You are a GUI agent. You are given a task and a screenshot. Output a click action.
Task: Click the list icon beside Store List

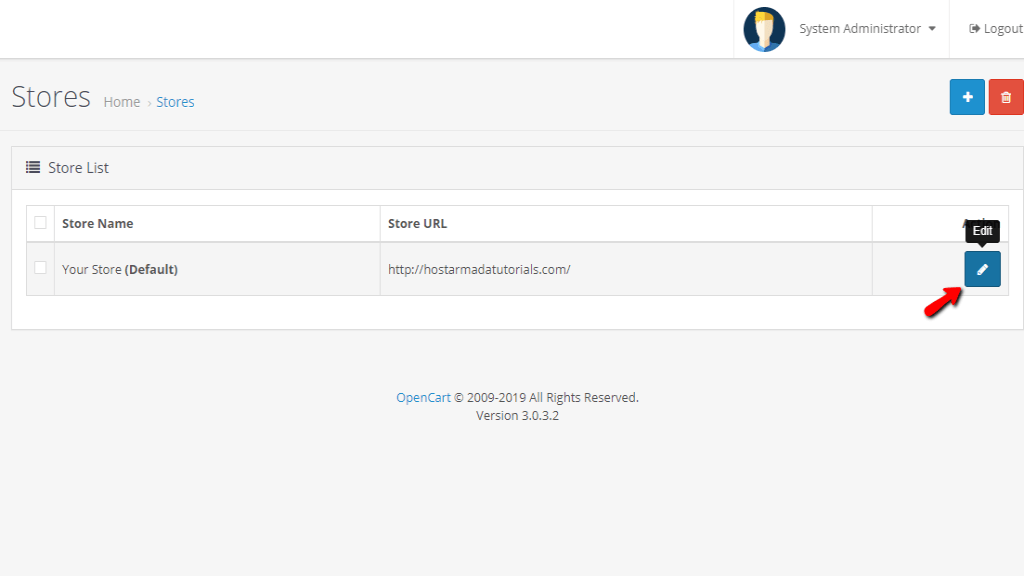pos(33,168)
